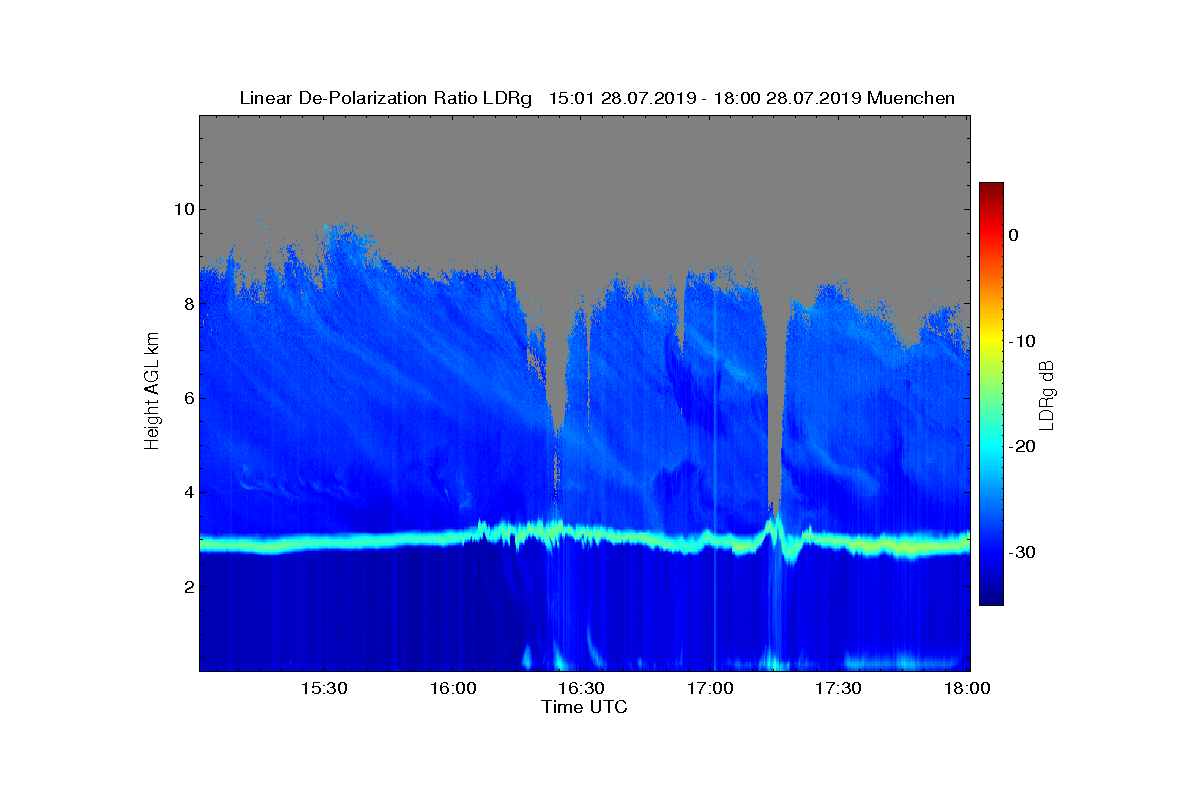This screenshot has width=1200, height=800.
Task: Click the height tick label 8
Action: pyautogui.click(x=187, y=304)
